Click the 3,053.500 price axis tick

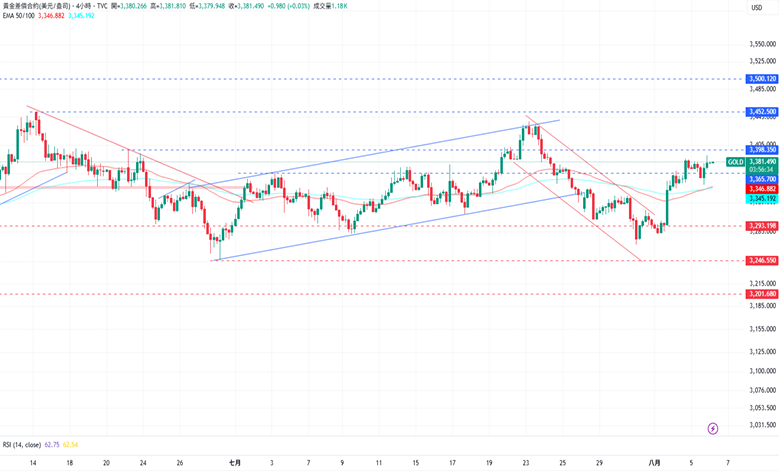[x=763, y=408]
